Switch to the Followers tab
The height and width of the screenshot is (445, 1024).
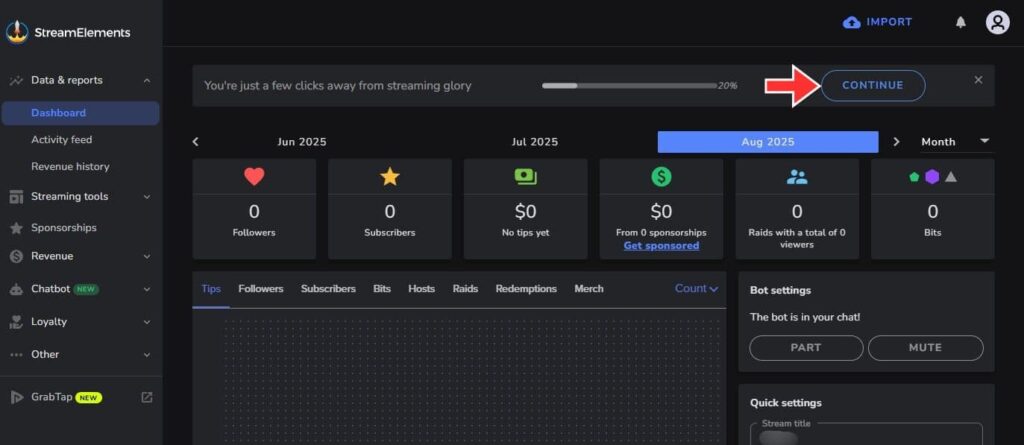261,289
